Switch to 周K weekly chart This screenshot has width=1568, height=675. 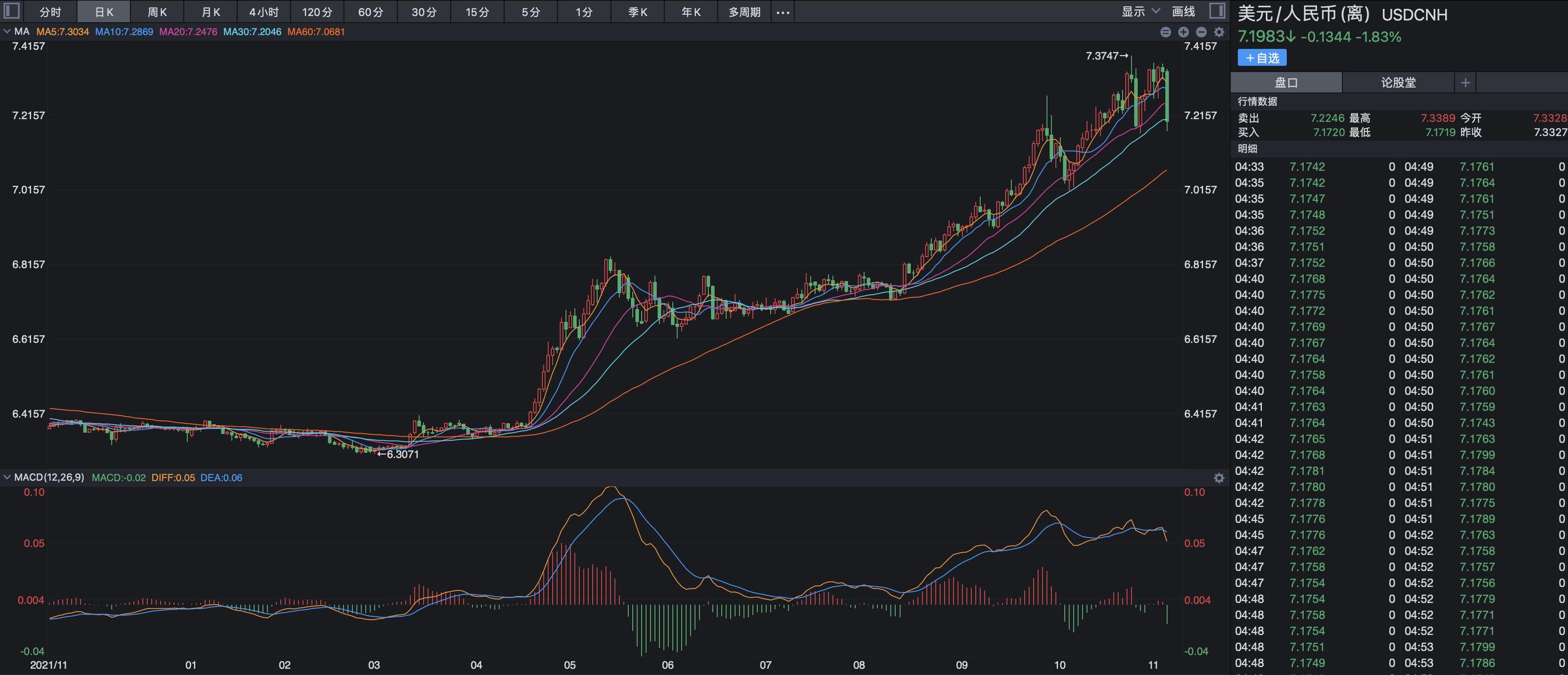click(157, 12)
